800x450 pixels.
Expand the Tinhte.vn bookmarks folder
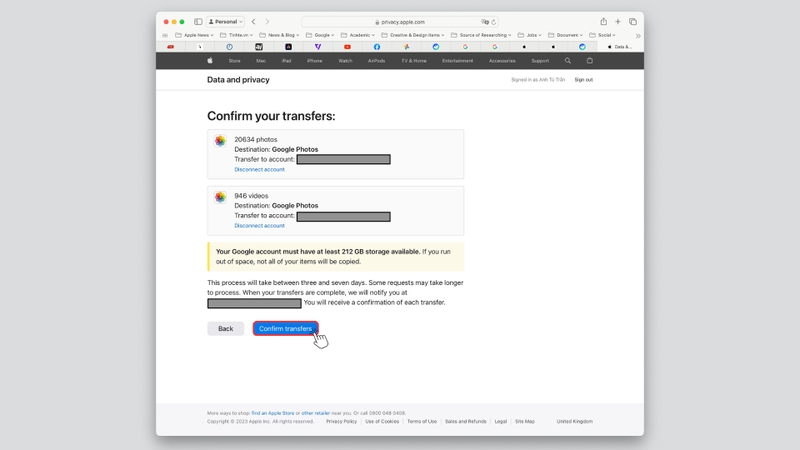236,35
